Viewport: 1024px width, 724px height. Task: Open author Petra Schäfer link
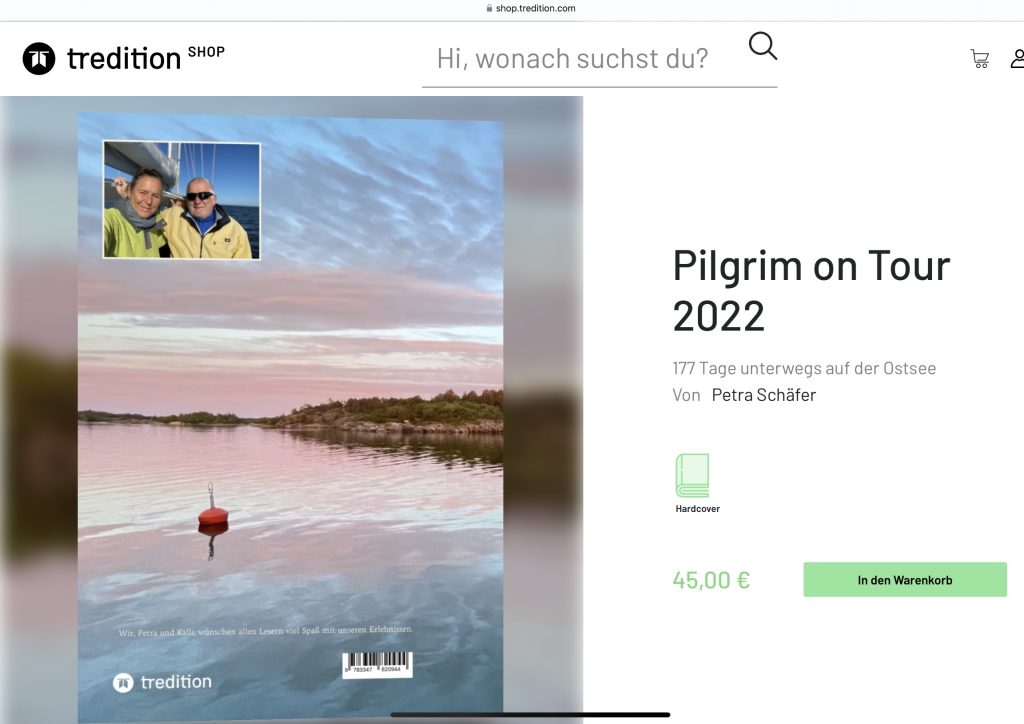(x=763, y=395)
